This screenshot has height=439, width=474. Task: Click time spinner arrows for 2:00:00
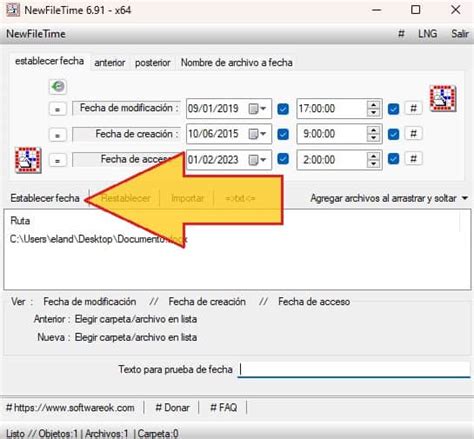pyautogui.click(x=373, y=160)
